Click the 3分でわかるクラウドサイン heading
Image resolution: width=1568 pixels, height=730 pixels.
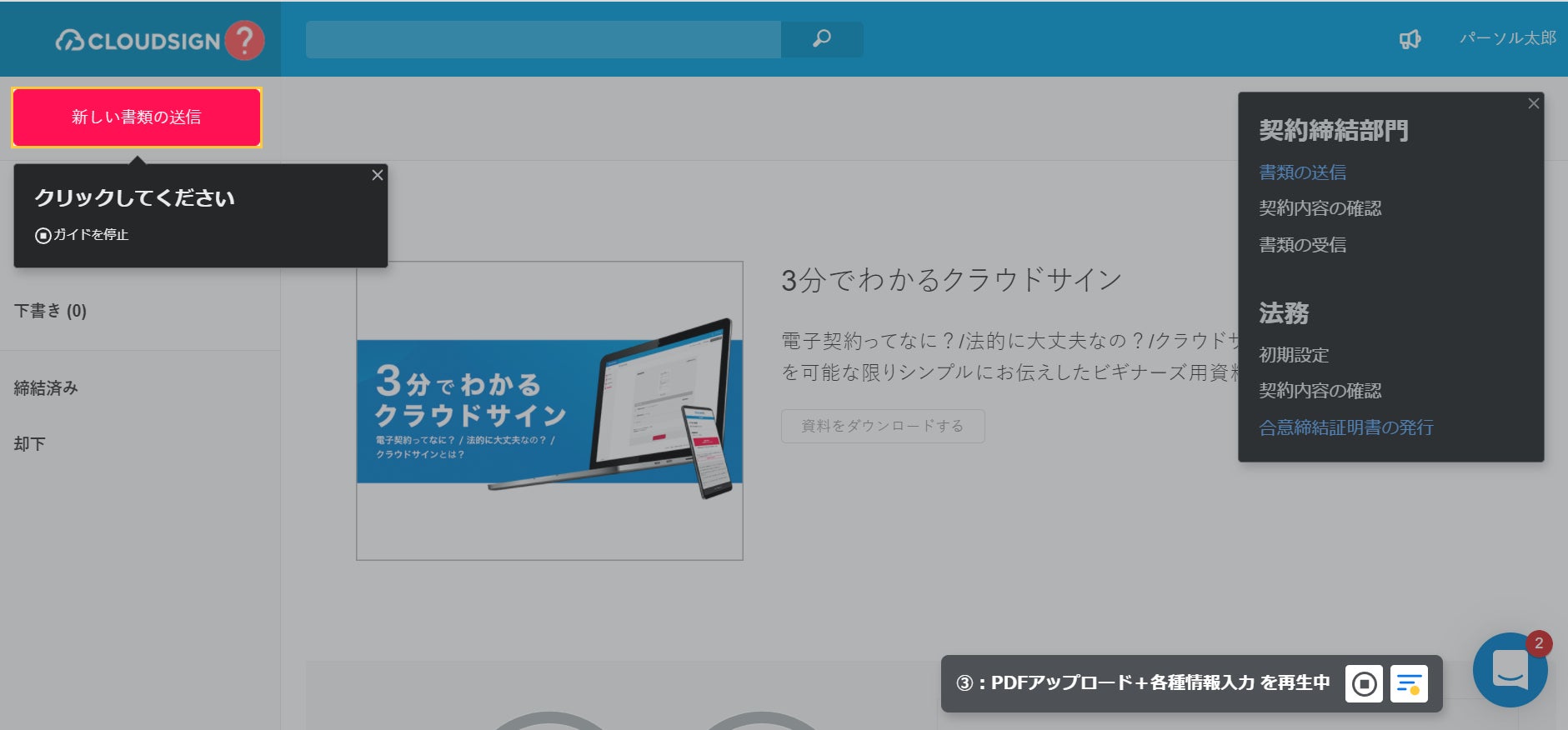951,280
